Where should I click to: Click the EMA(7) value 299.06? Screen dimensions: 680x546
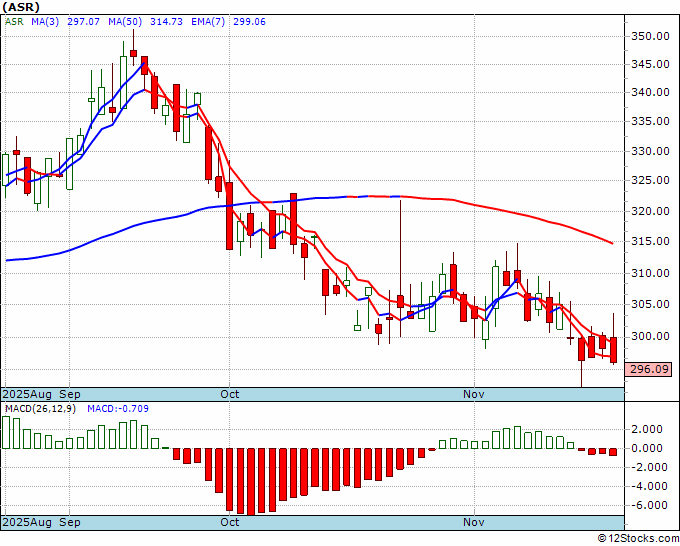[x=249, y=22]
